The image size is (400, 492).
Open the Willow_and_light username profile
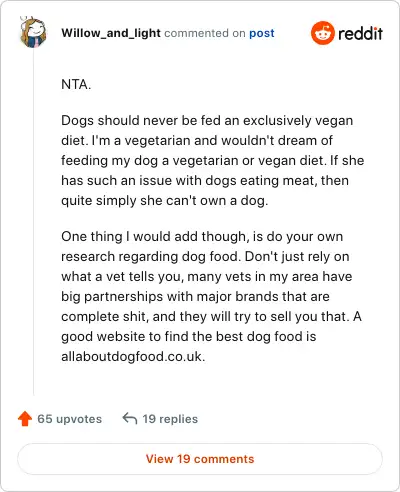coord(111,33)
